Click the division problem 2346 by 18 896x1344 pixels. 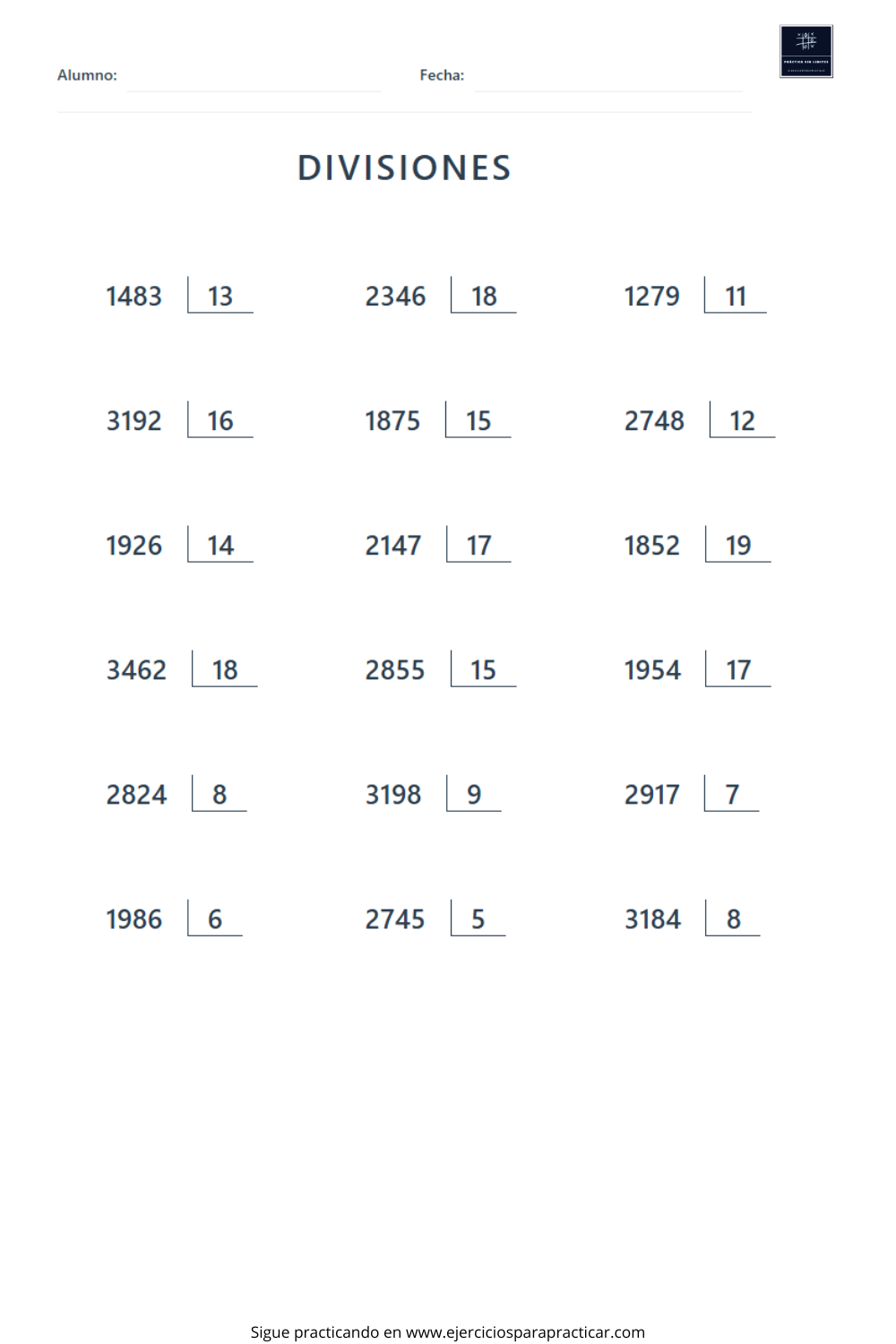click(441, 296)
